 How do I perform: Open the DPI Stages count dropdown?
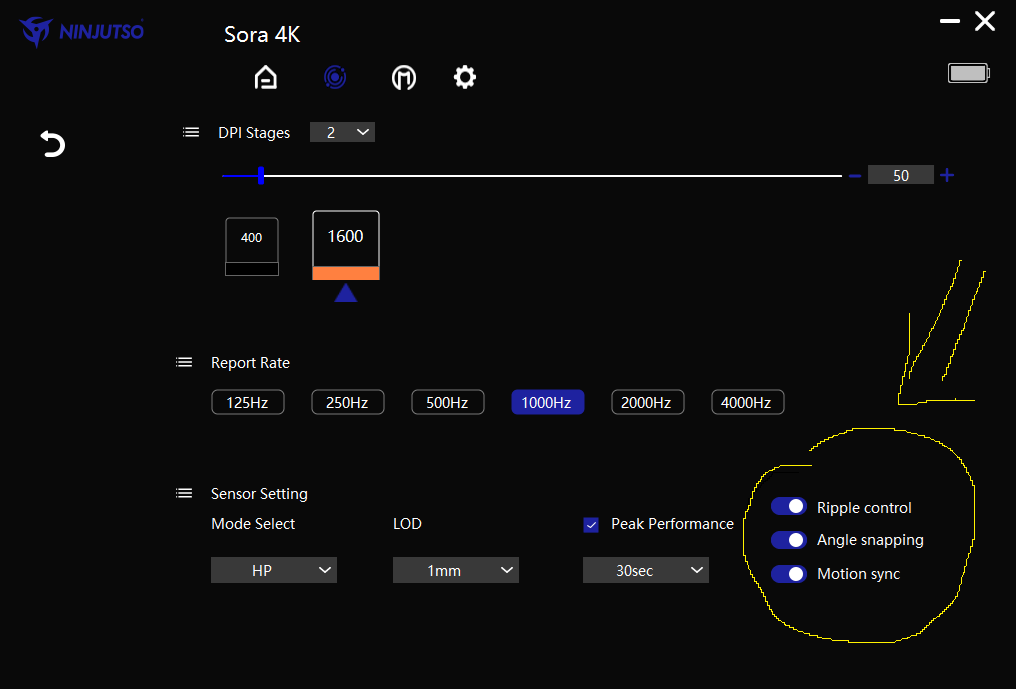pyautogui.click(x=342, y=132)
